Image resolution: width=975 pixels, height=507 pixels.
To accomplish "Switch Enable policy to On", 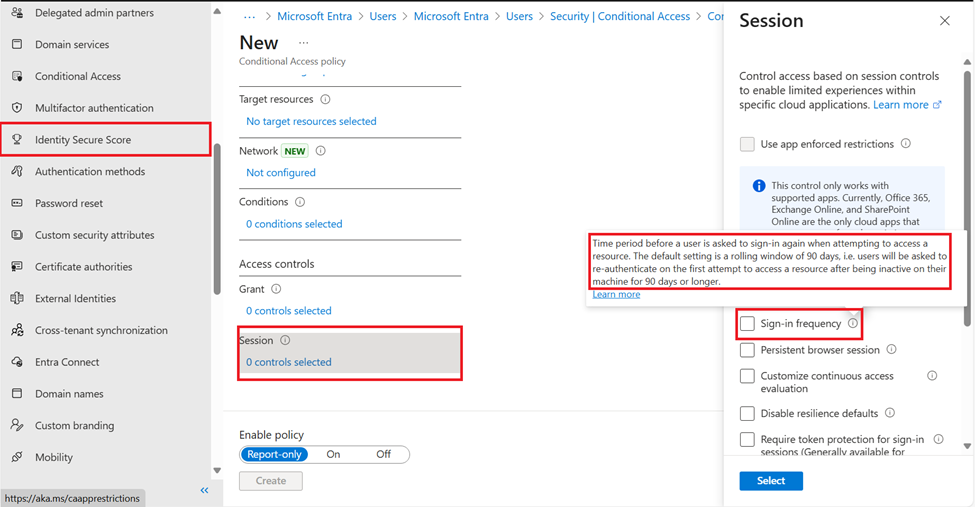I will click(333, 454).
